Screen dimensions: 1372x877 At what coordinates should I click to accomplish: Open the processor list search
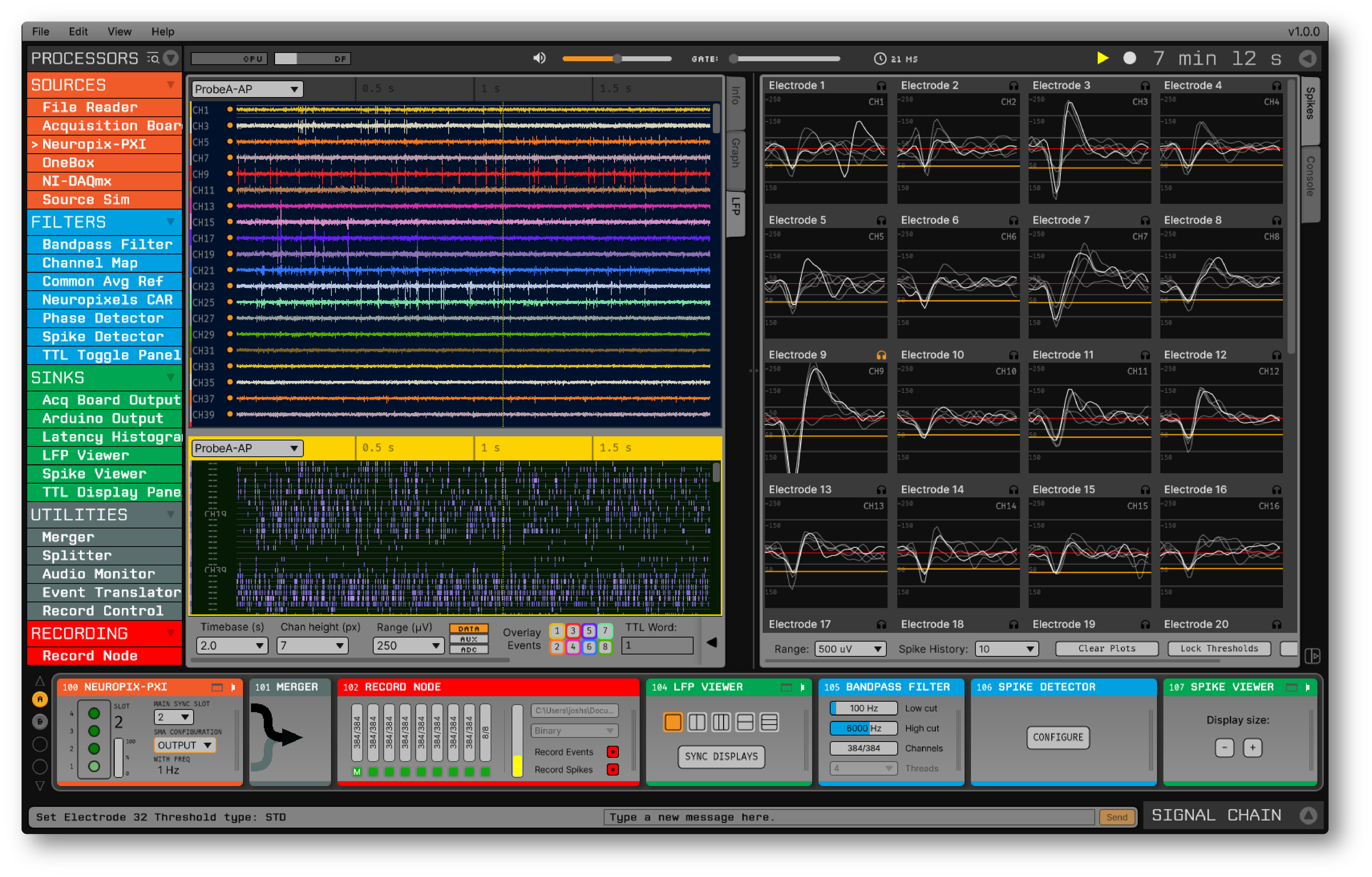click(x=153, y=58)
